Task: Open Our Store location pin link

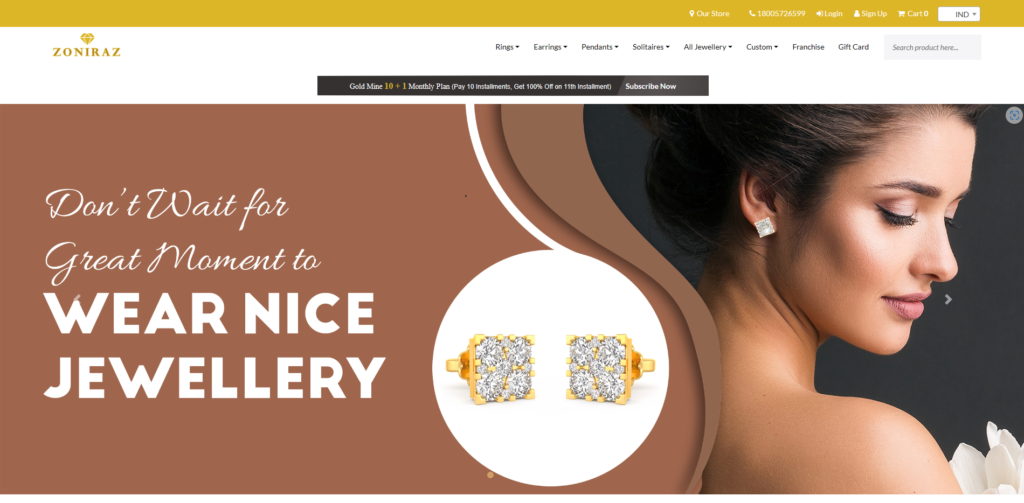Action: pos(709,13)
